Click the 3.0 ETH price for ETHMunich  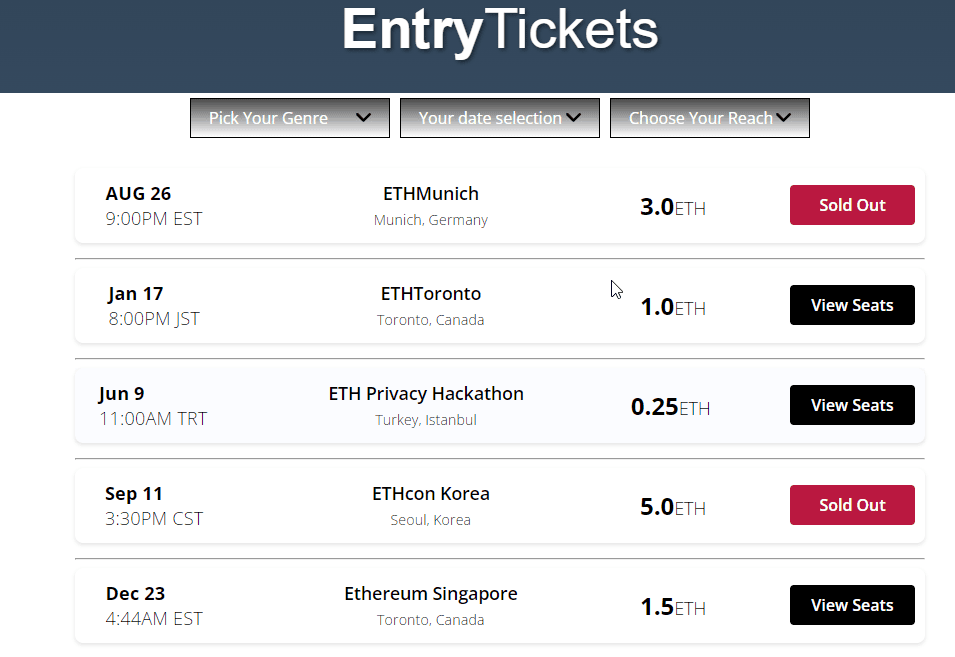672,207
